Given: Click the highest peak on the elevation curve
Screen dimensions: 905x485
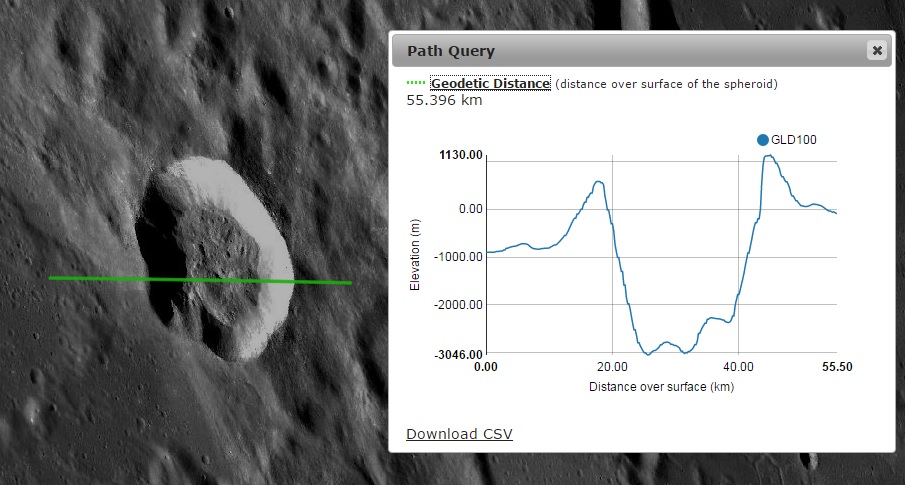Looking at the screenshot, I should click(x=767, y=156).
